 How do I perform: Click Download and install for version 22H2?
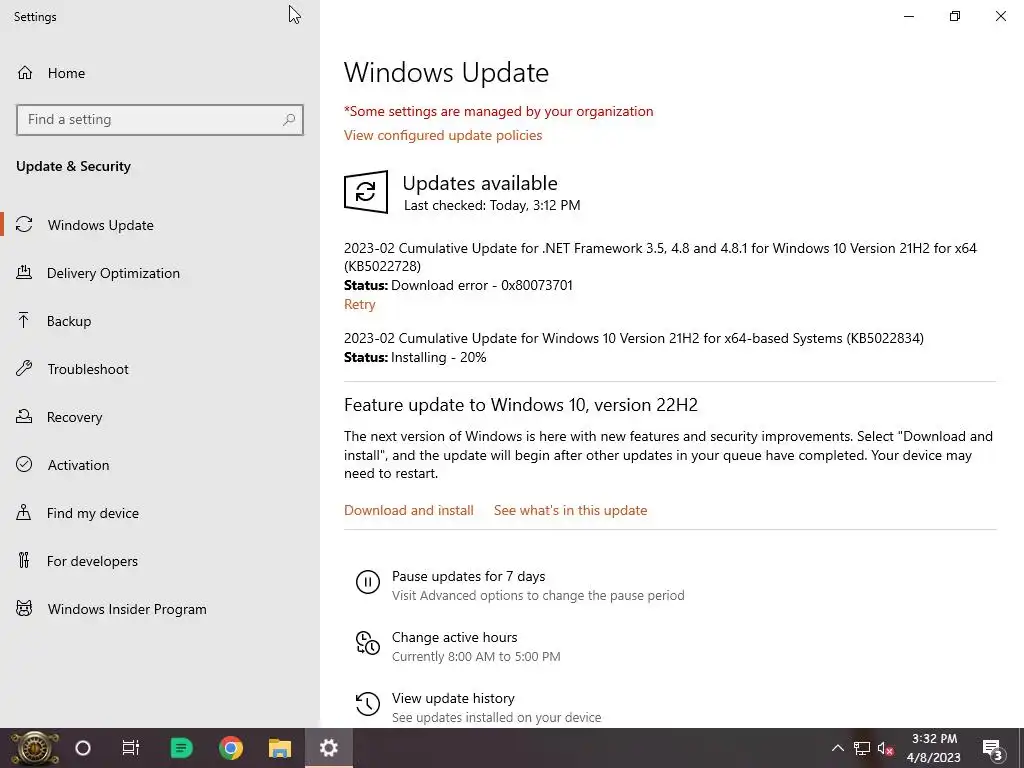(x=409, y=510)
